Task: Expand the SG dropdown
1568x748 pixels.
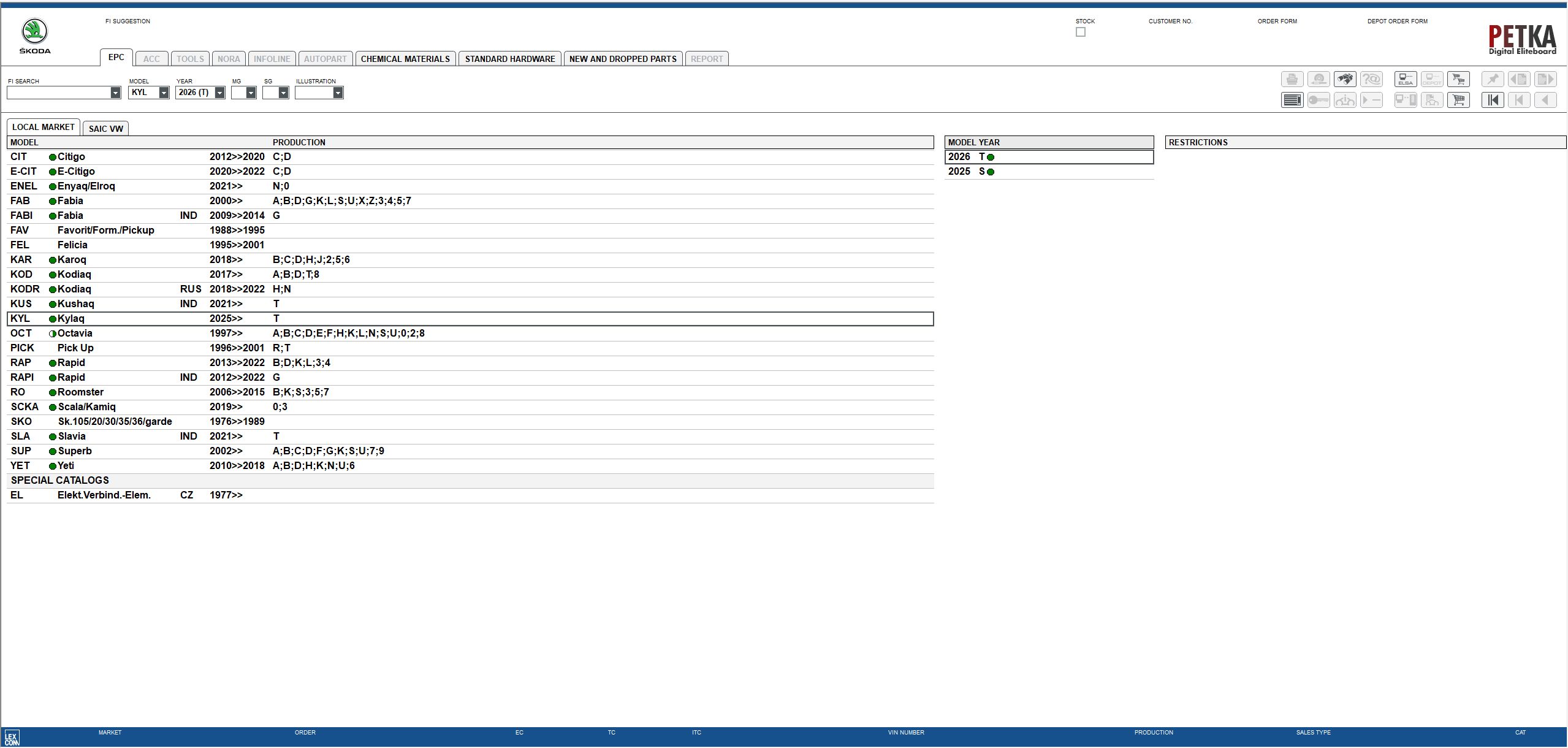Action: click(x=283, y=93)
